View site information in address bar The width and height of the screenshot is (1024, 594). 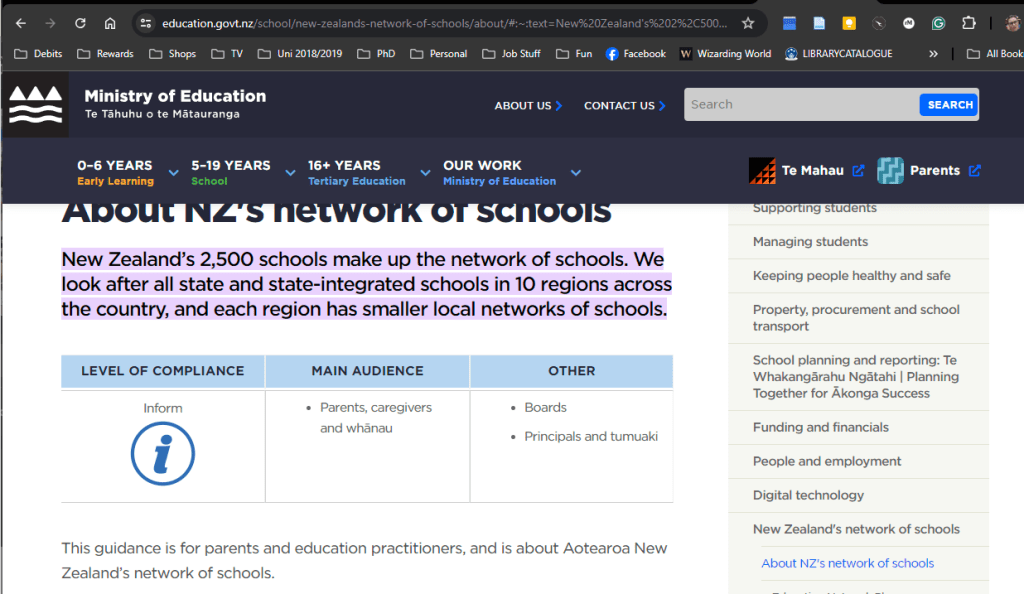click(x=145, y=23)
